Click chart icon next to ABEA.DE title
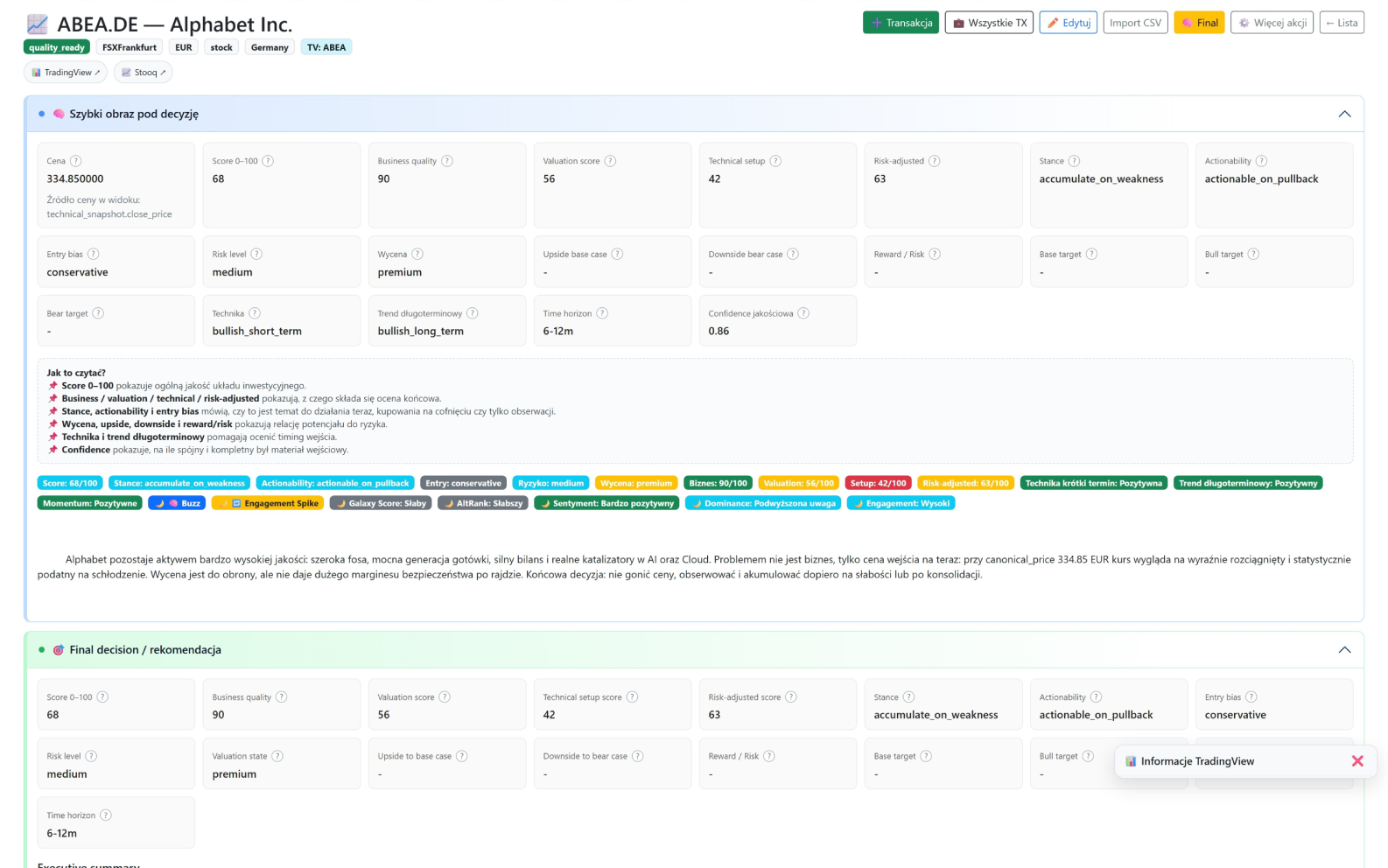Image resolution: width=1388 pixels, height=868 pixels. click(37, 24)
